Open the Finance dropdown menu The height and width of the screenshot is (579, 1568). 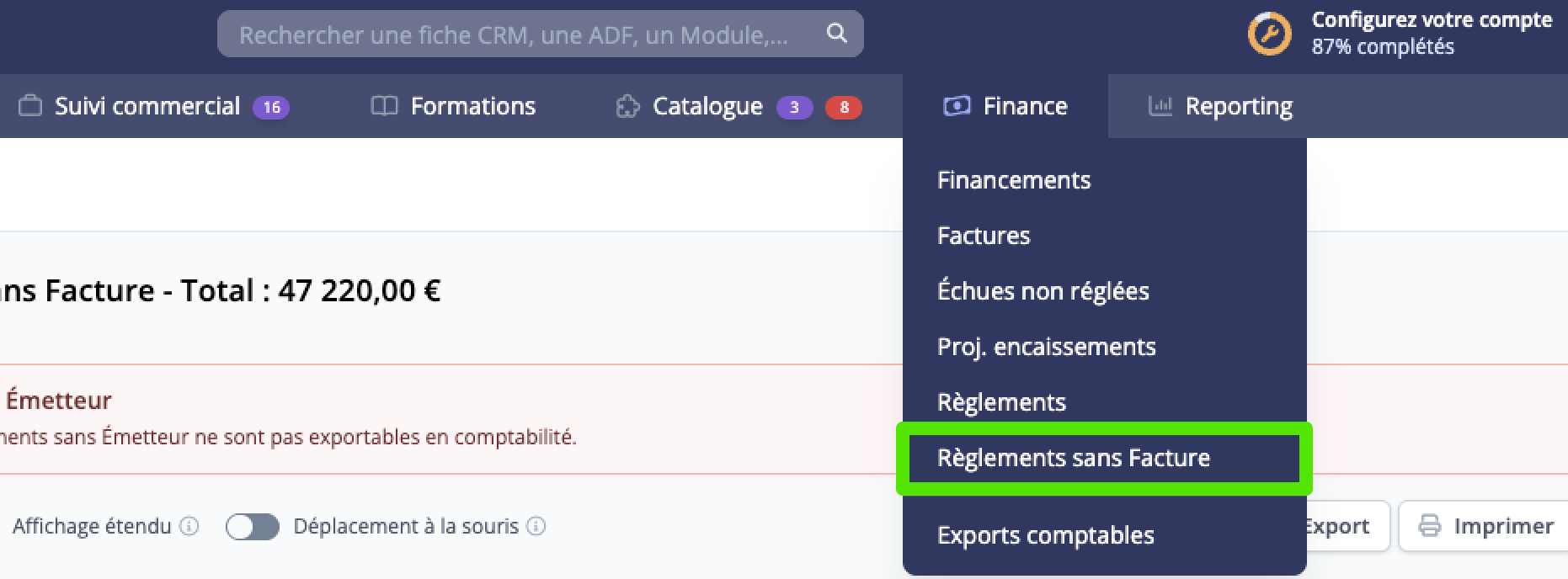coord(1005,106)
